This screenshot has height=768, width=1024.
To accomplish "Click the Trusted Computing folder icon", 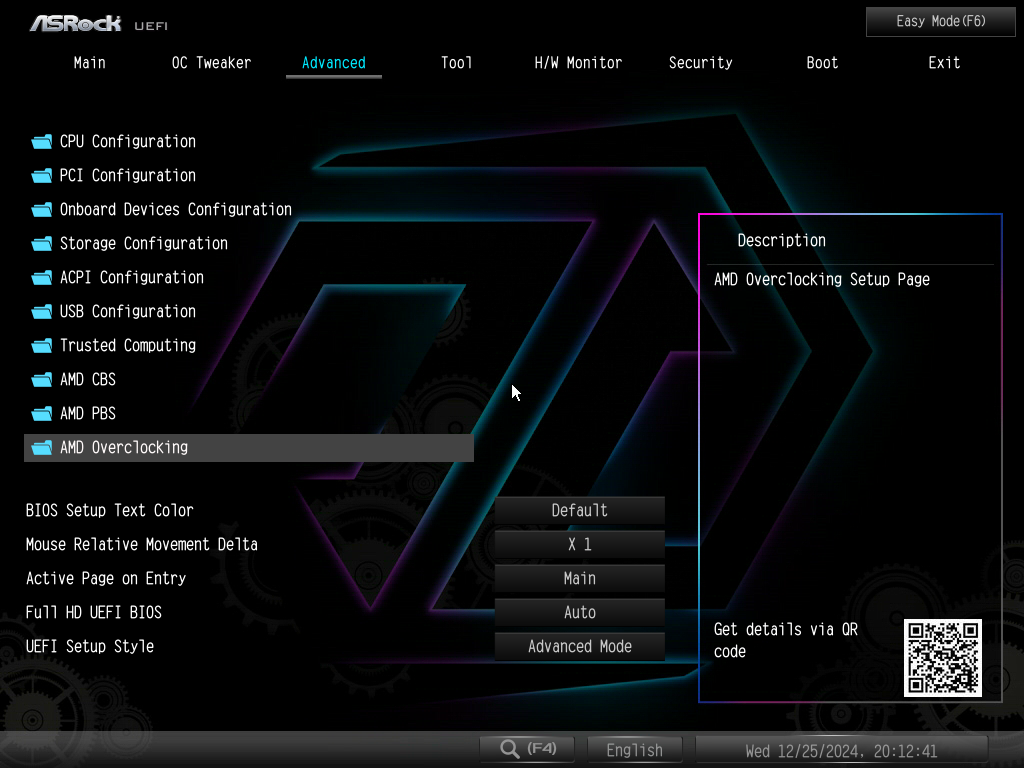I will 42,345.
